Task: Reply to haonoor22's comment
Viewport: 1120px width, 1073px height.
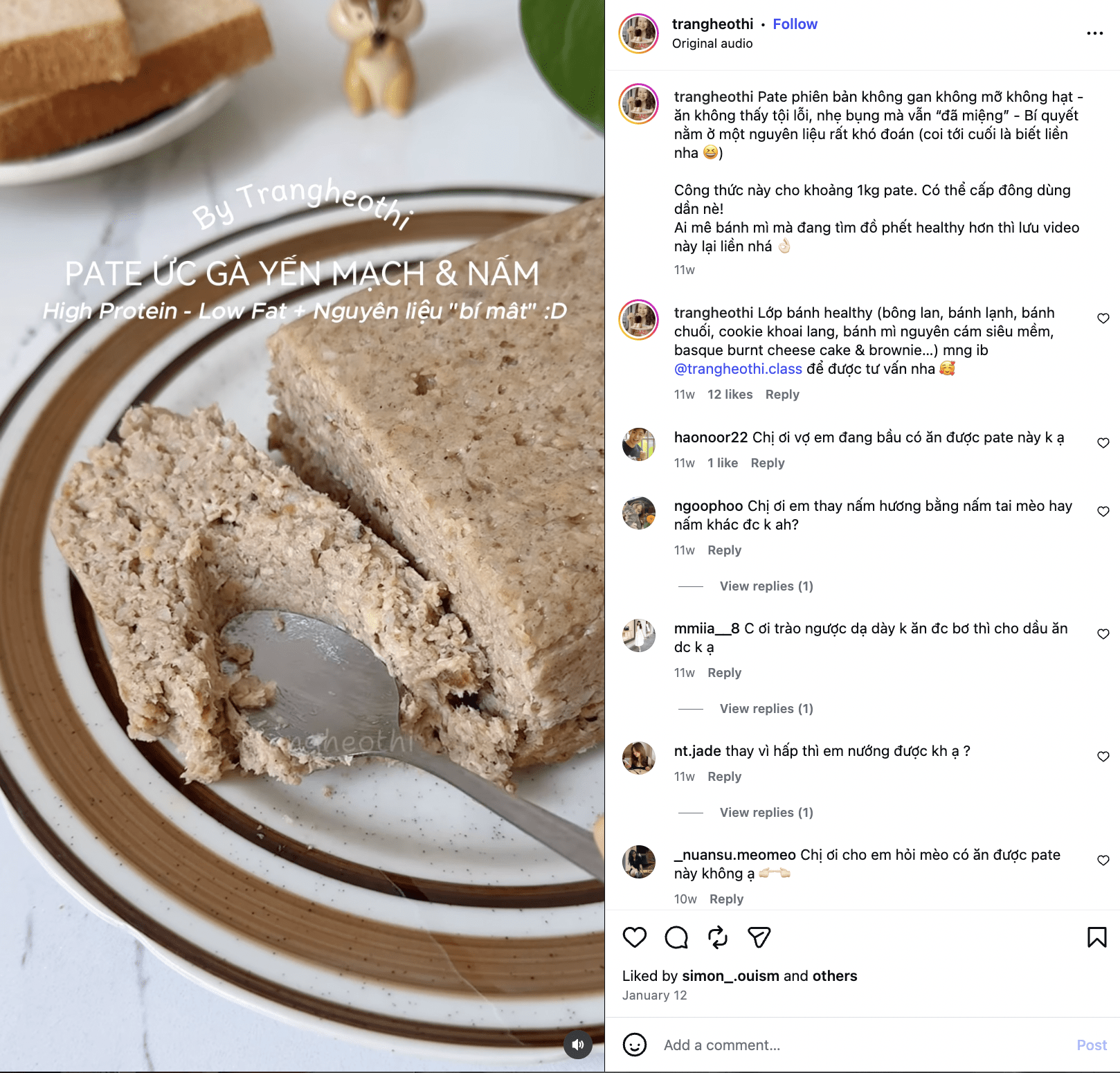Action: [768, 463]
